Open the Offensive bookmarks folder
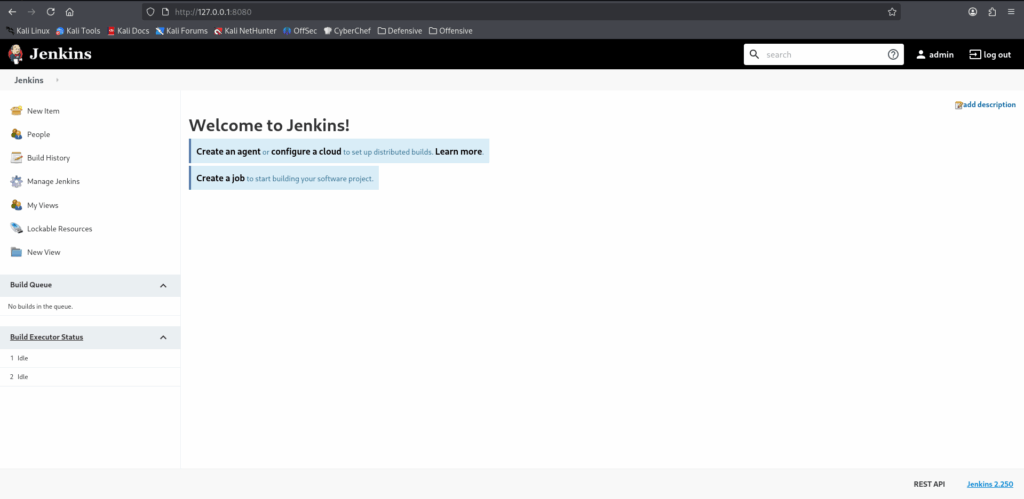The height and width of the screenshot is (499, 1024). pyautogui.click(x=450, y=31)
